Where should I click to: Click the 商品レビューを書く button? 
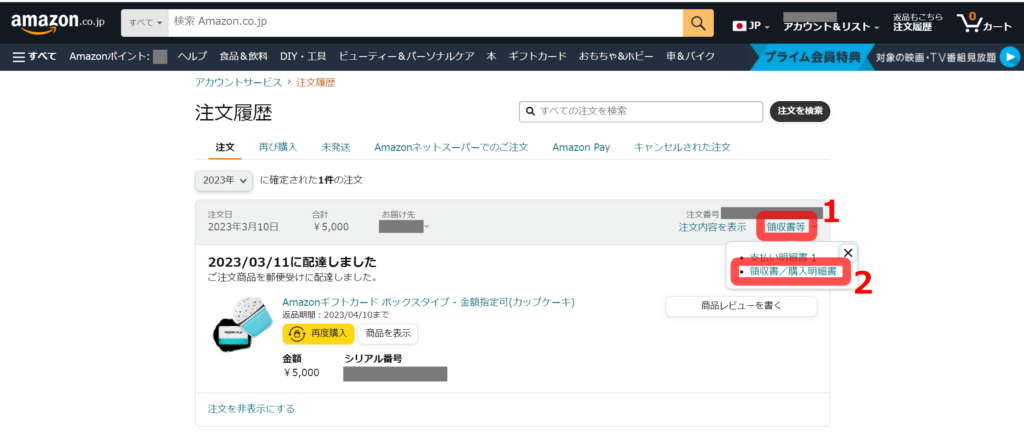coord(740,307)
